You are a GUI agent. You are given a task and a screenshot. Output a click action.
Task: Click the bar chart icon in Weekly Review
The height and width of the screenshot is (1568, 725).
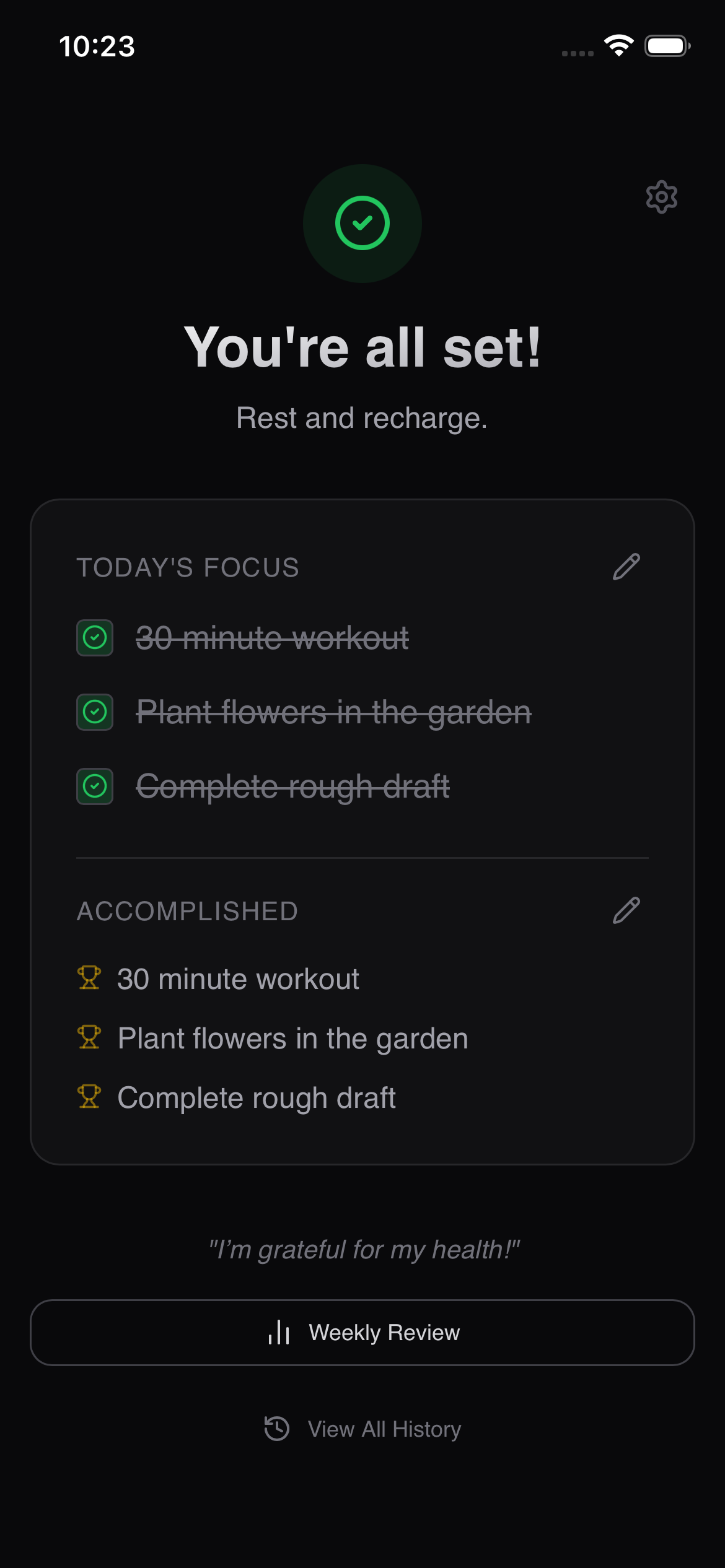(x=280, y=1332)
